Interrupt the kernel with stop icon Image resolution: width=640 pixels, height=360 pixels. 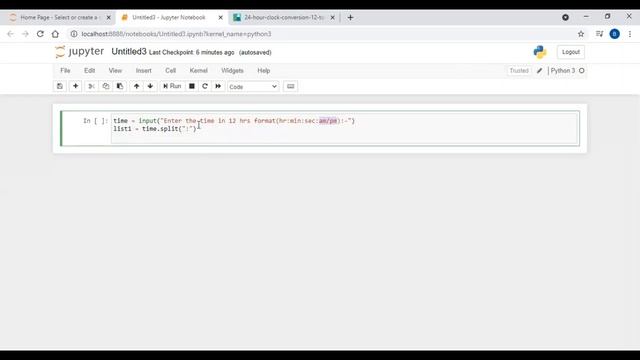(191, 86)
